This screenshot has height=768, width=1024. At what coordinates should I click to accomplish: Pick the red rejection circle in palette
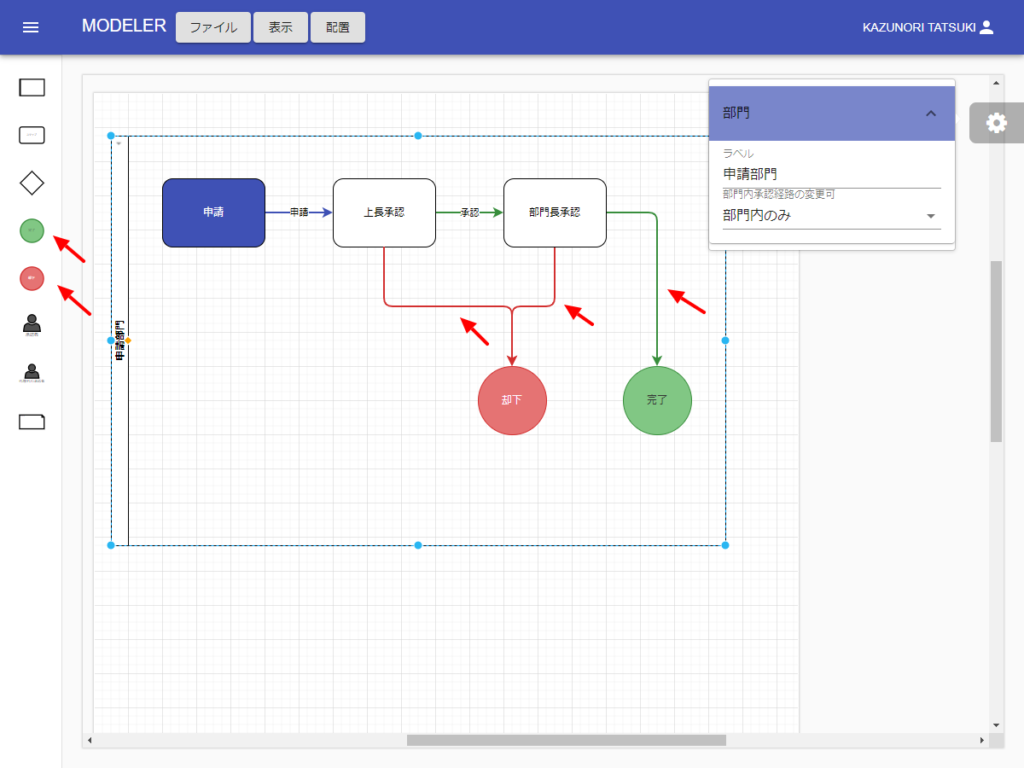click(x=32, y=278)
